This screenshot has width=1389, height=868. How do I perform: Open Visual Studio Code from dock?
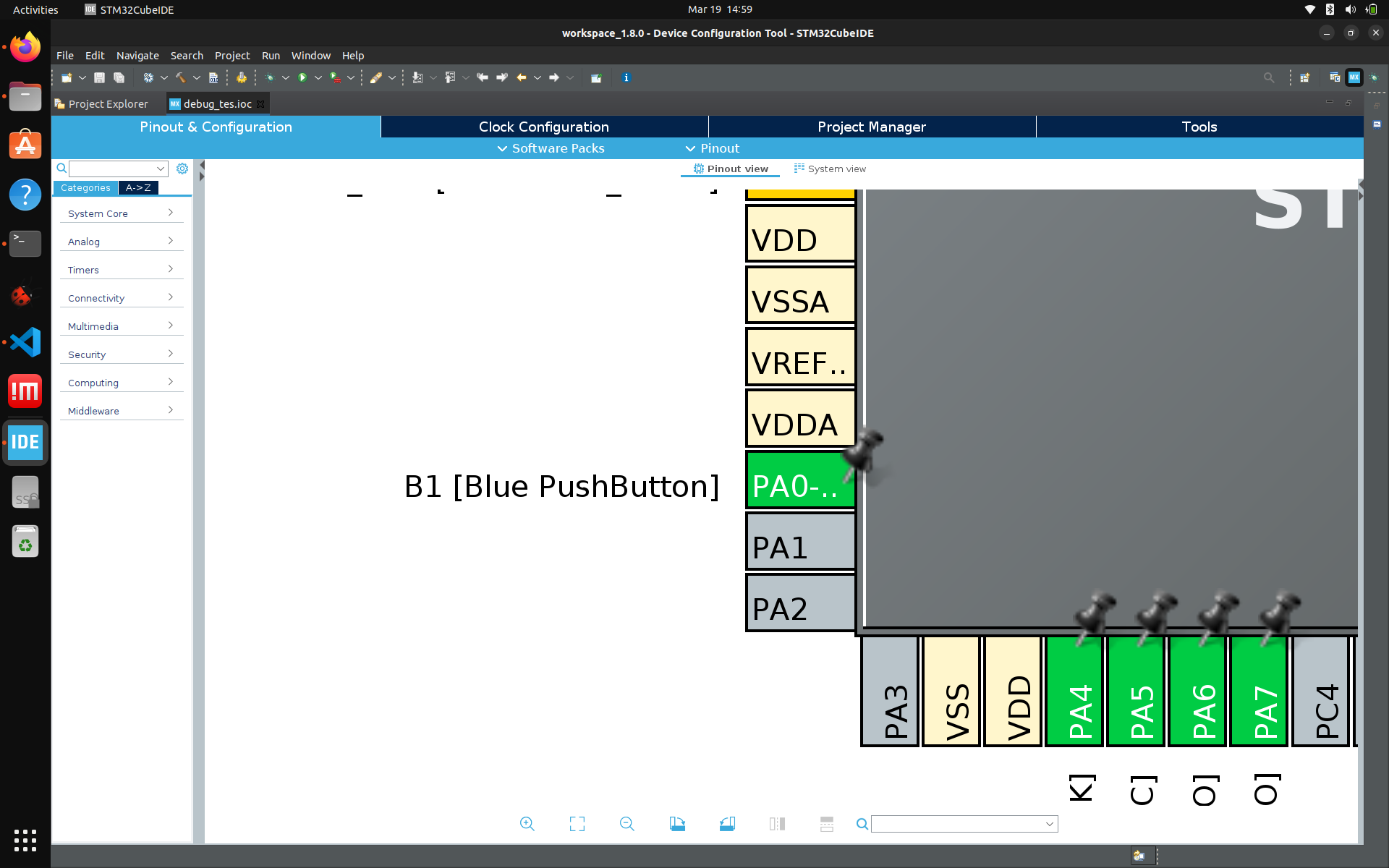point(25,342)
